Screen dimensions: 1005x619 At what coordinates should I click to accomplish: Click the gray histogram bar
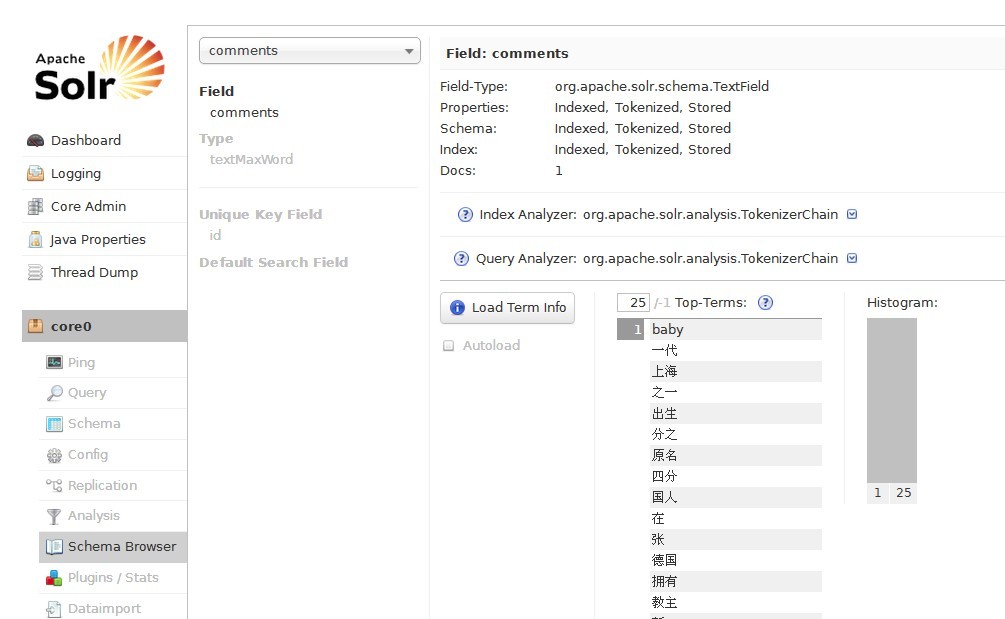click(892, 400)
